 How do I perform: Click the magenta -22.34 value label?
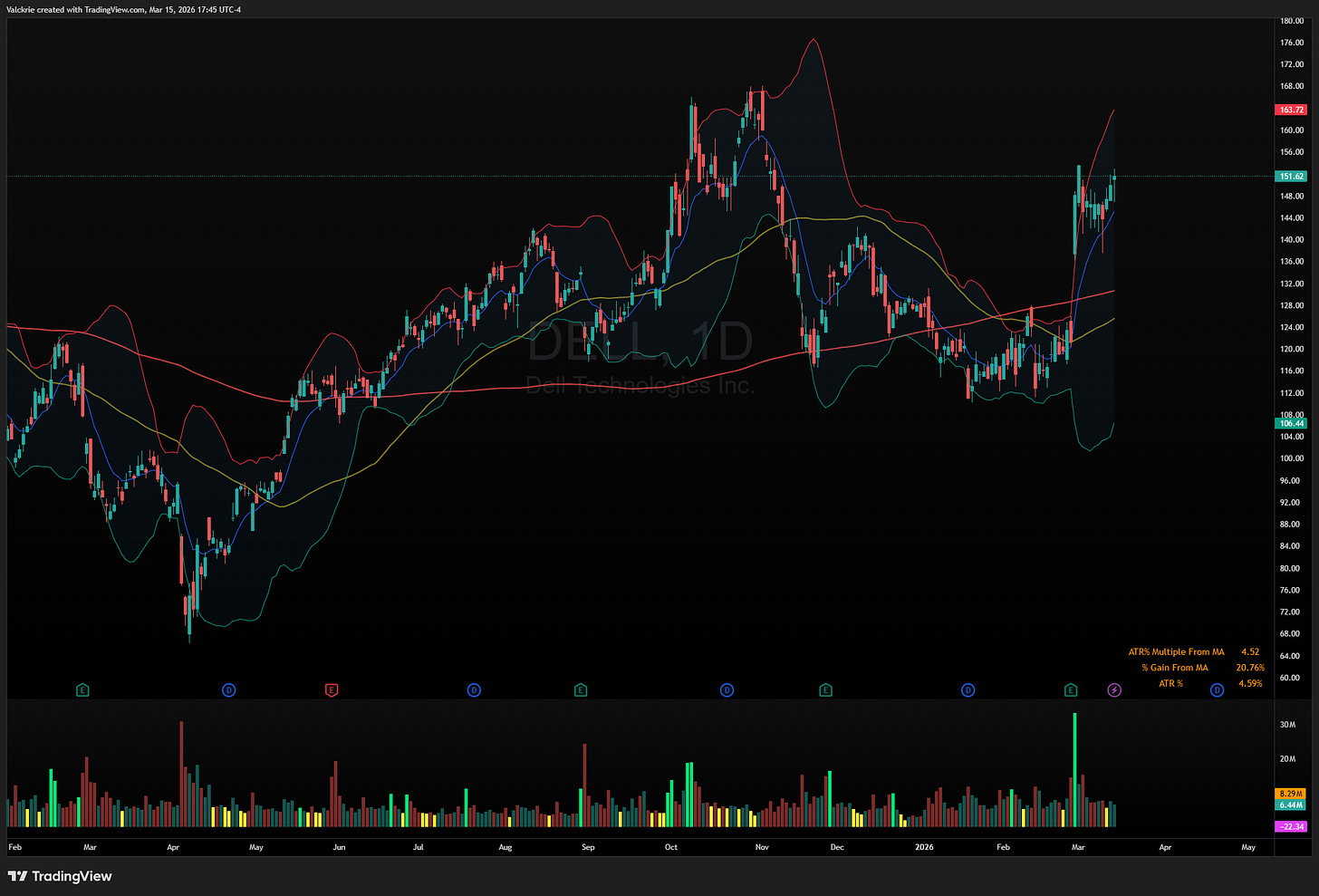tap(1291, 826)
